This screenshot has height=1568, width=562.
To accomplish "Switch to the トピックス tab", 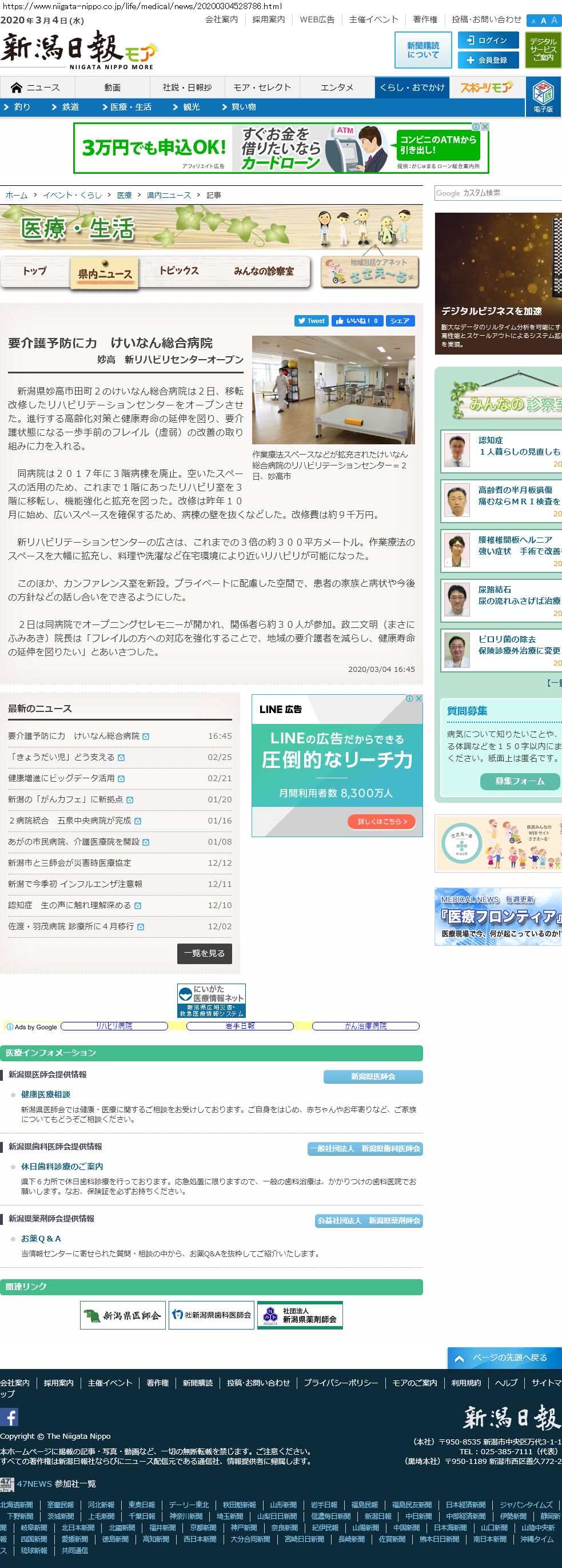I will (x=179, y=271).
